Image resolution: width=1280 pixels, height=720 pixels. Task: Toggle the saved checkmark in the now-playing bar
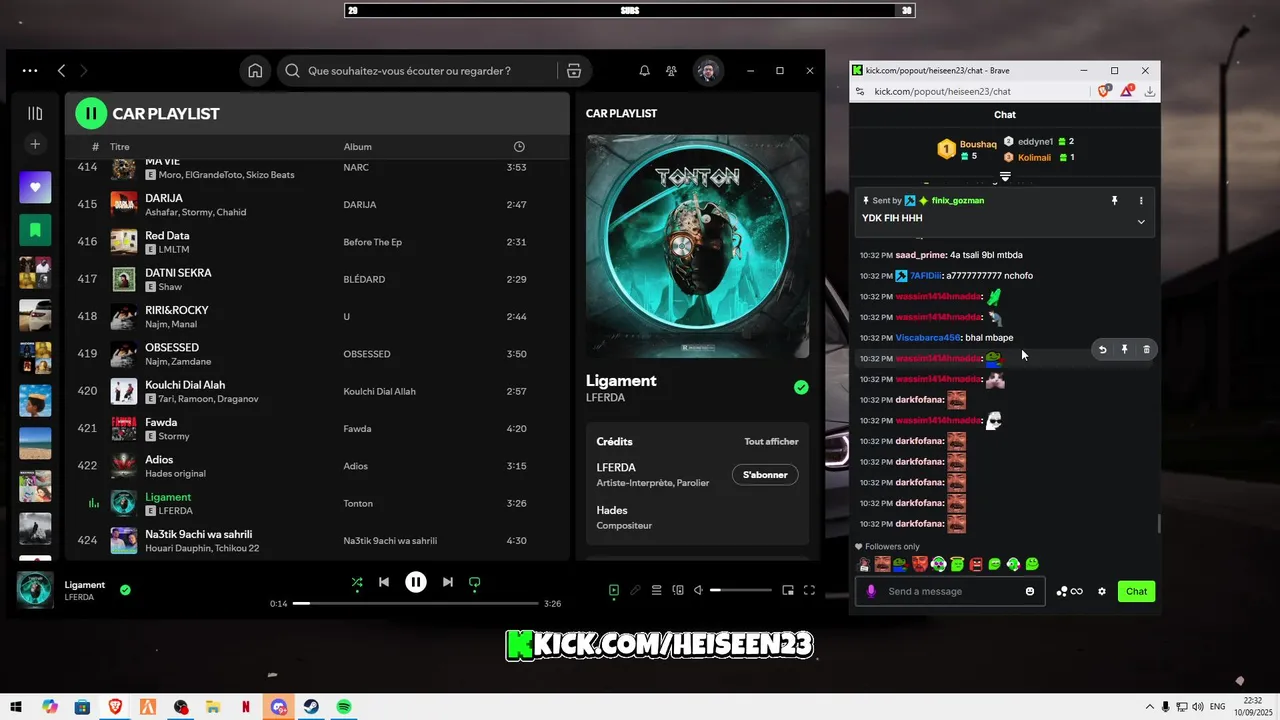125,590
